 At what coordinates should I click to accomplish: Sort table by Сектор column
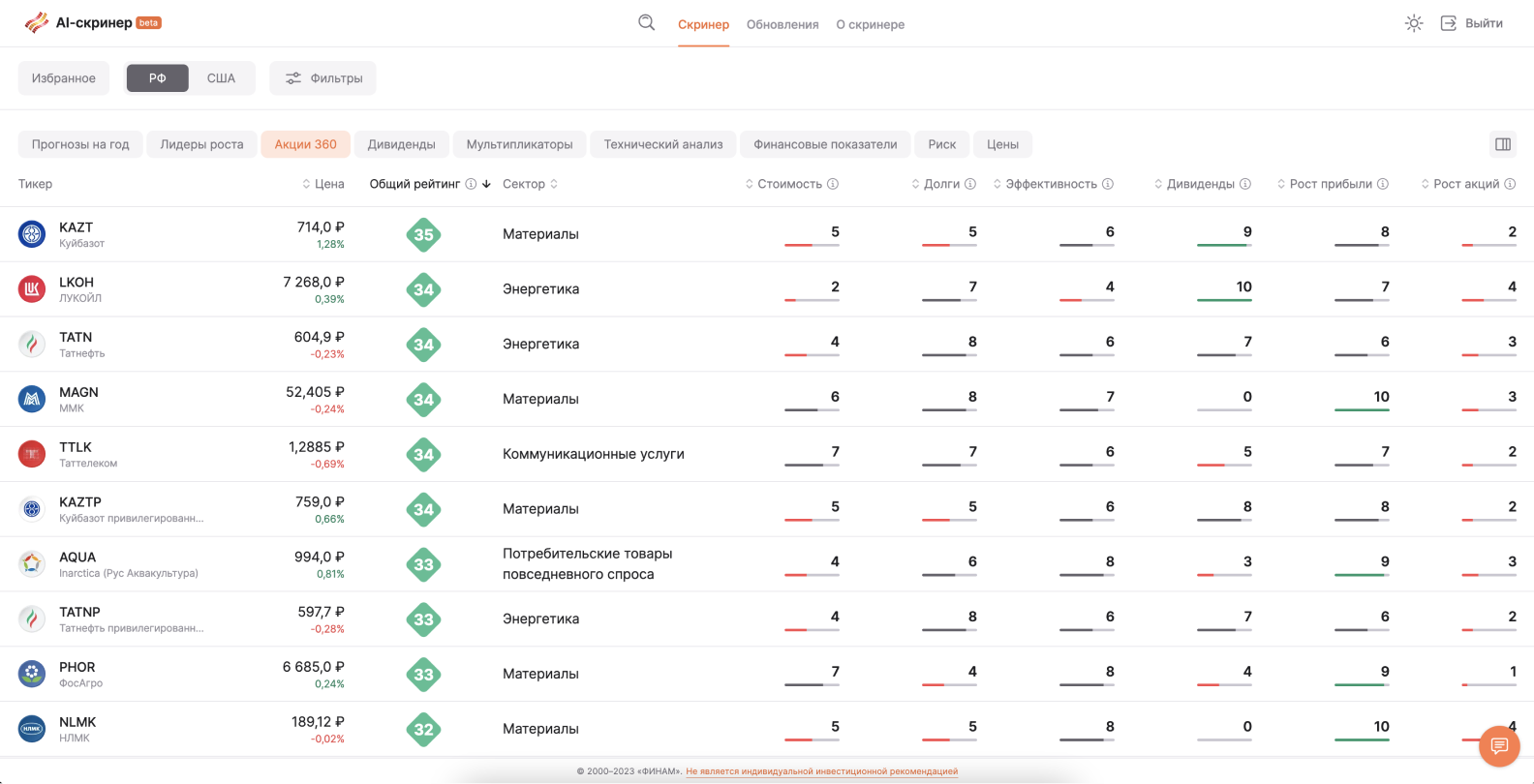click(x=530, y=184)
